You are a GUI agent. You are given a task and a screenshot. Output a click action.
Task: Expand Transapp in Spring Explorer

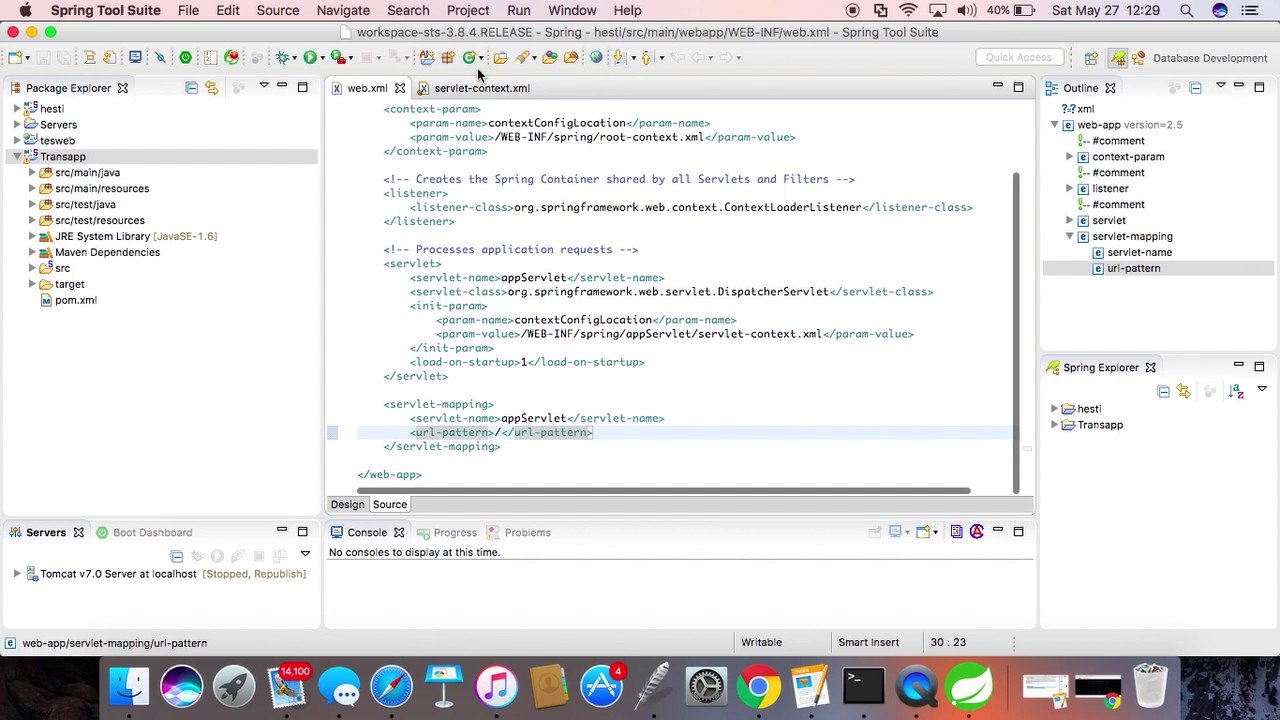pyautogui.click(x=1054, y=425)
